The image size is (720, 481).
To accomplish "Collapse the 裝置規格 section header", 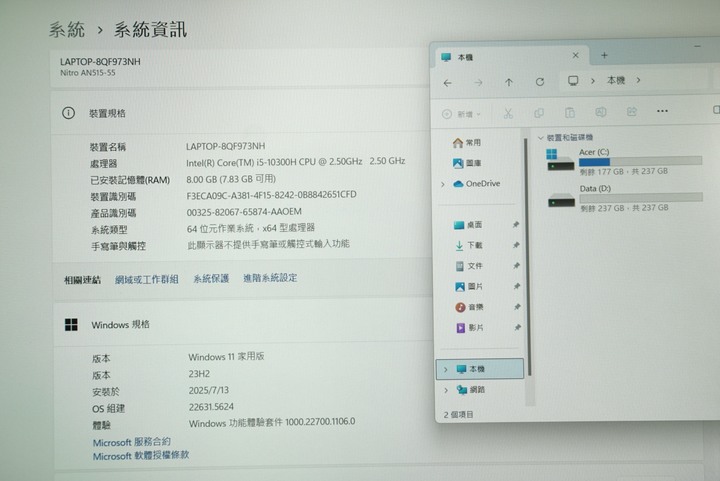I will [239, 113].
